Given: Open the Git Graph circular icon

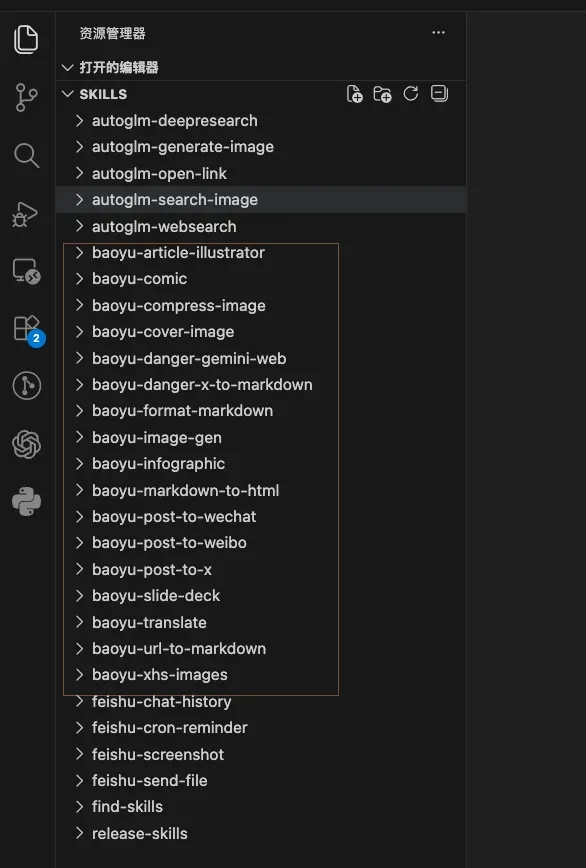Looking at the screenshot, I should point(27,386).
